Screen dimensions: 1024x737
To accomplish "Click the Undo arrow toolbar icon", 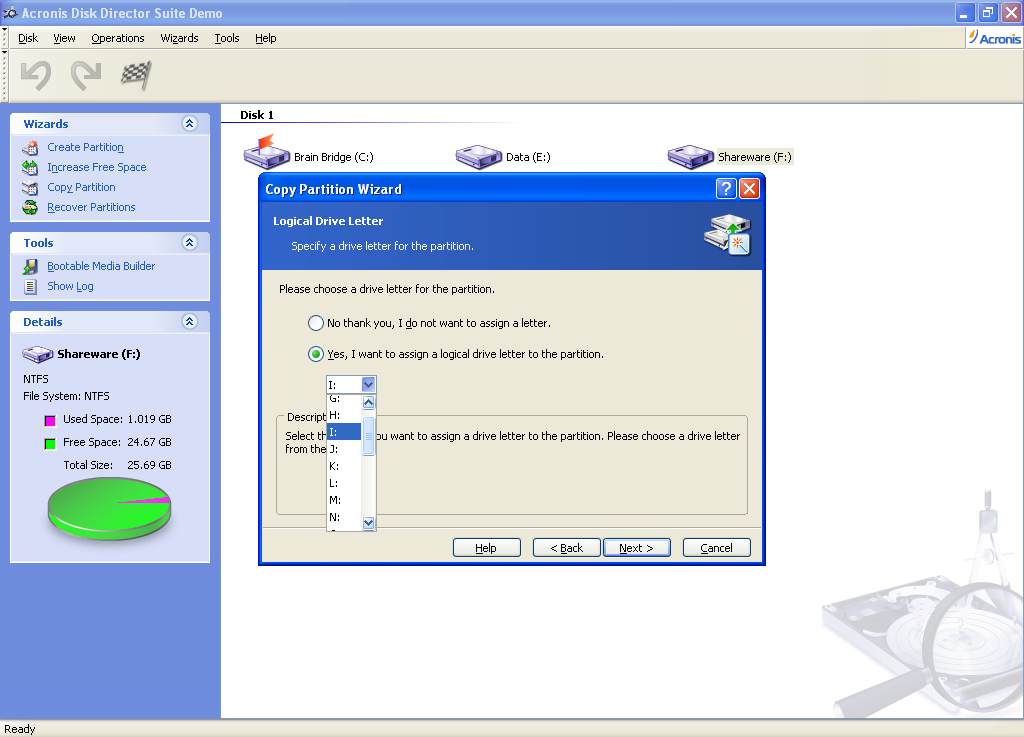I will point(36,75).
